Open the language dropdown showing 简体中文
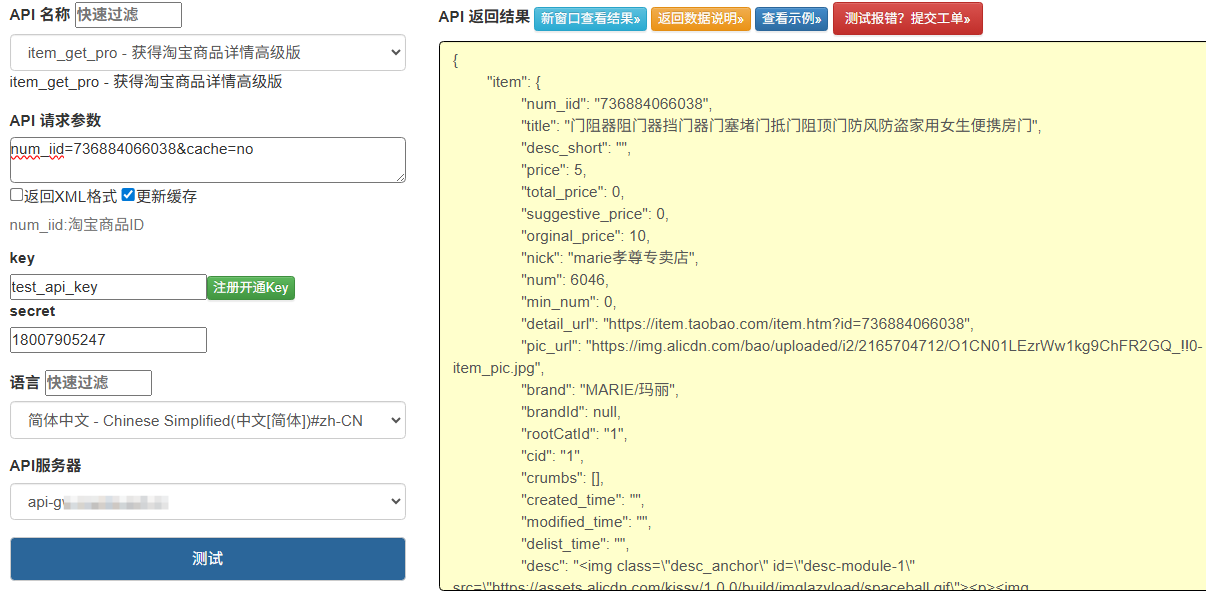 point(206,420)
